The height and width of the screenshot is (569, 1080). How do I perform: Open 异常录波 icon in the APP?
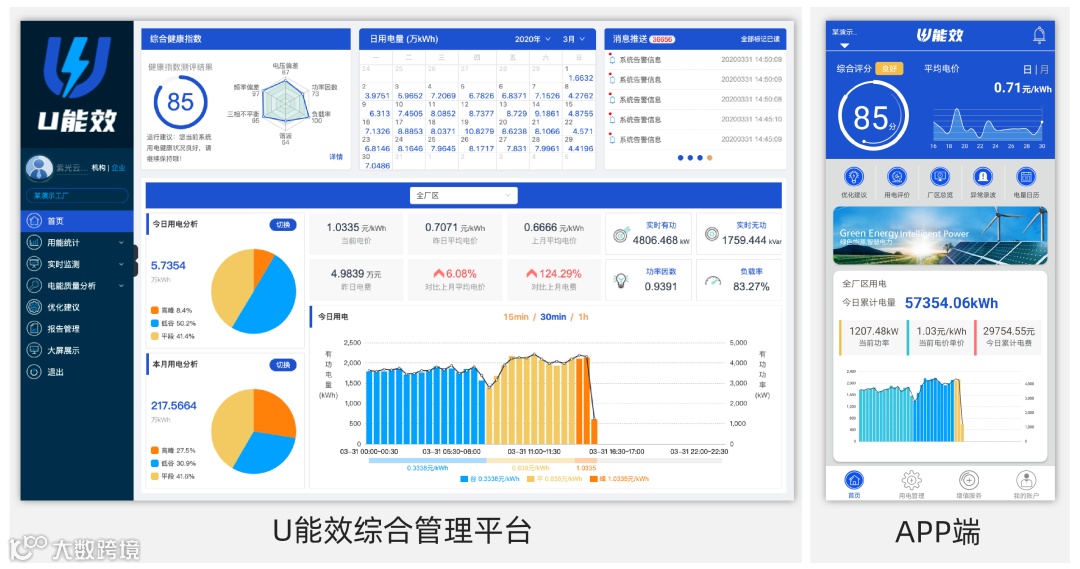(983, 176)
